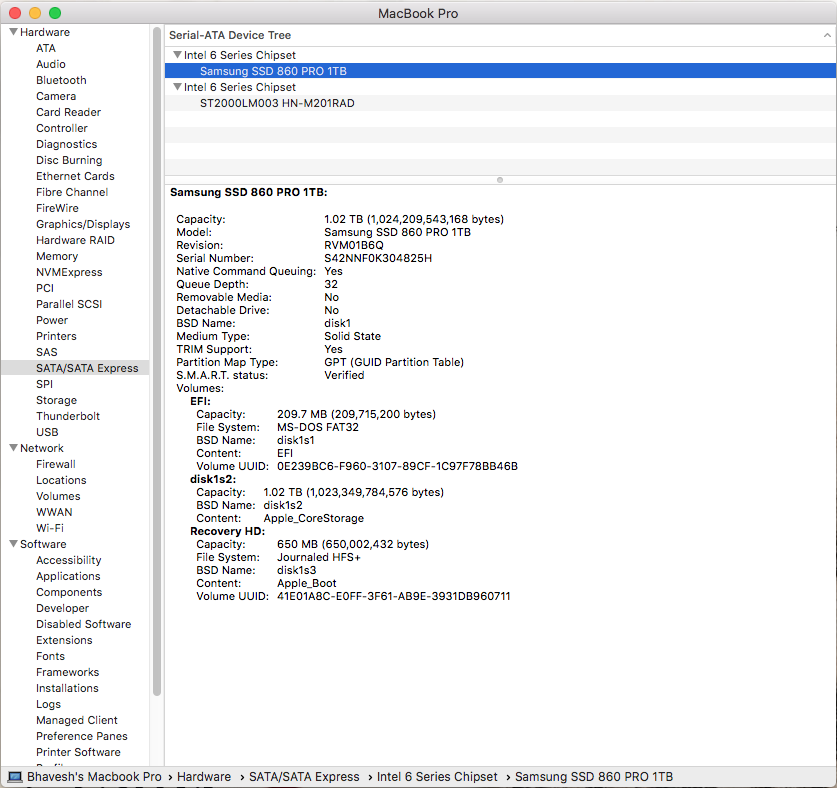Image resolution: width=837 pixels, height=788 pixels.
Task: Open Thunderbolt section
Action: [68, 416]
